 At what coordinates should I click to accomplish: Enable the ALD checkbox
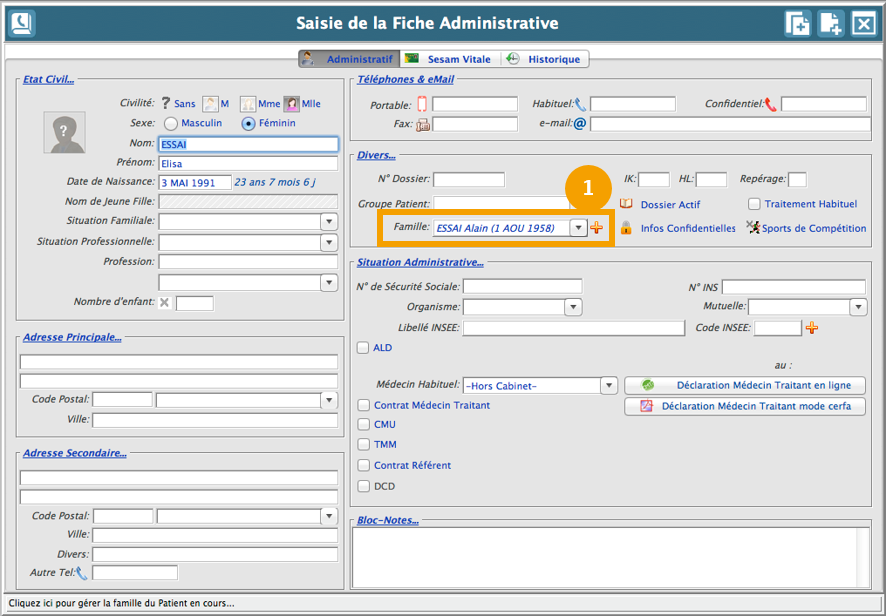pyautogui.click(x=364, y=348)
